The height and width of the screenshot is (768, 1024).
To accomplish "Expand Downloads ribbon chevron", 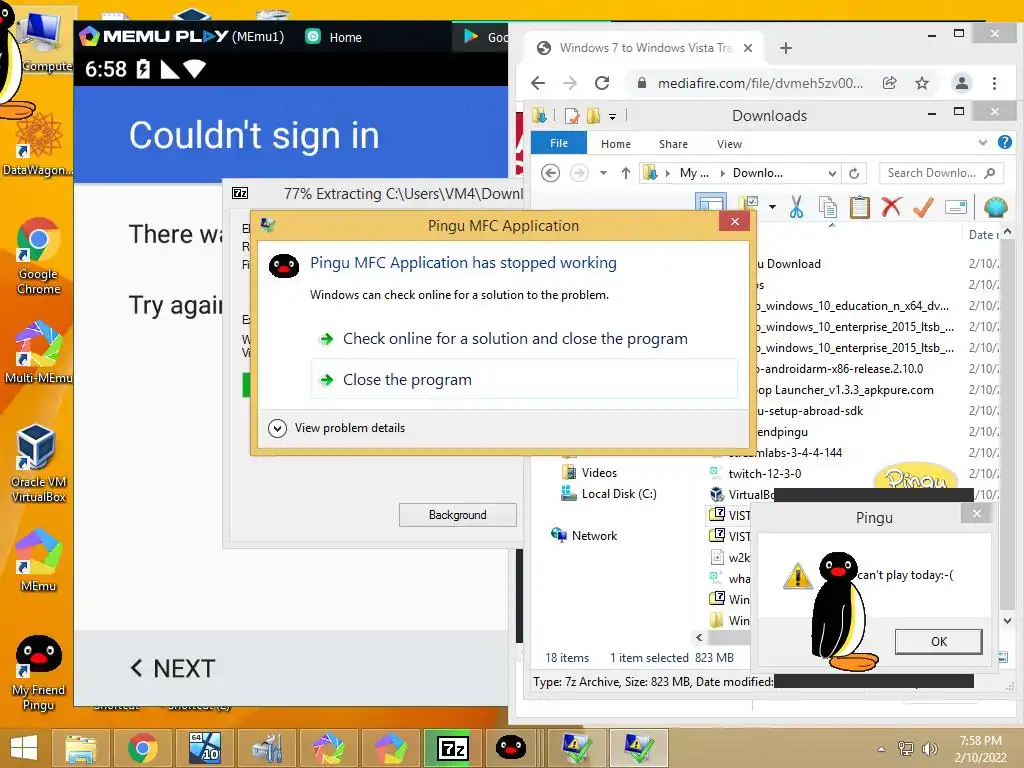I will coord(982,142).
